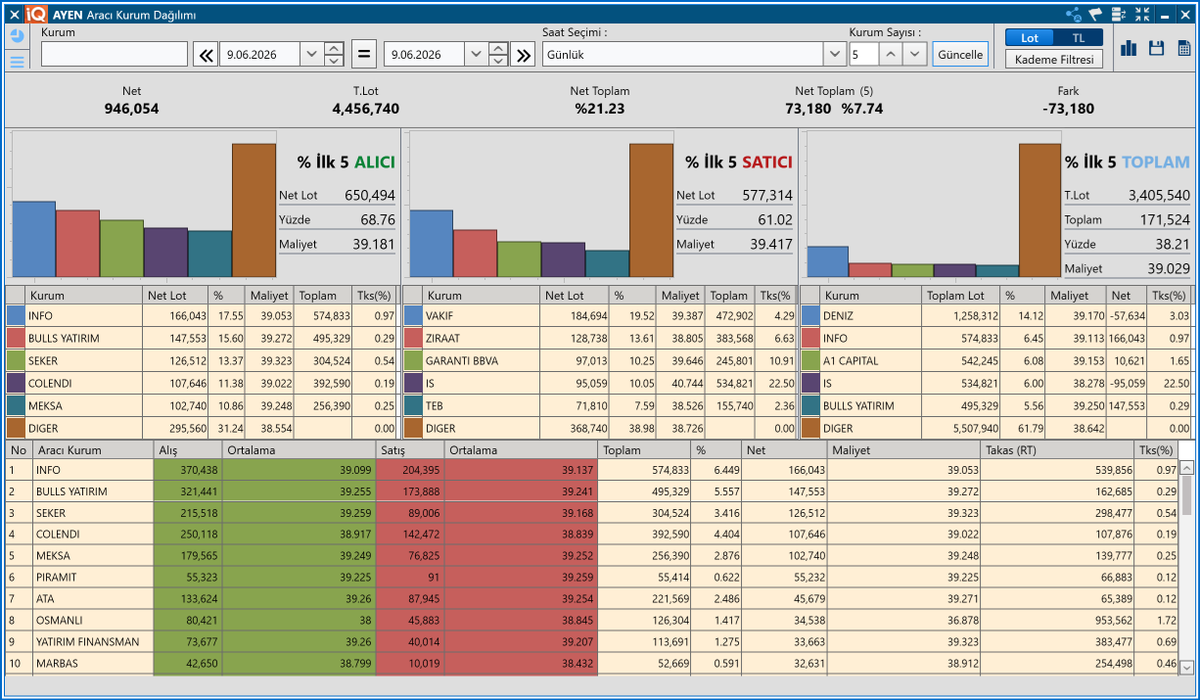Go back with double-left arrow button
Viewport: 1200px width, 700px height.
coord(205,54)
